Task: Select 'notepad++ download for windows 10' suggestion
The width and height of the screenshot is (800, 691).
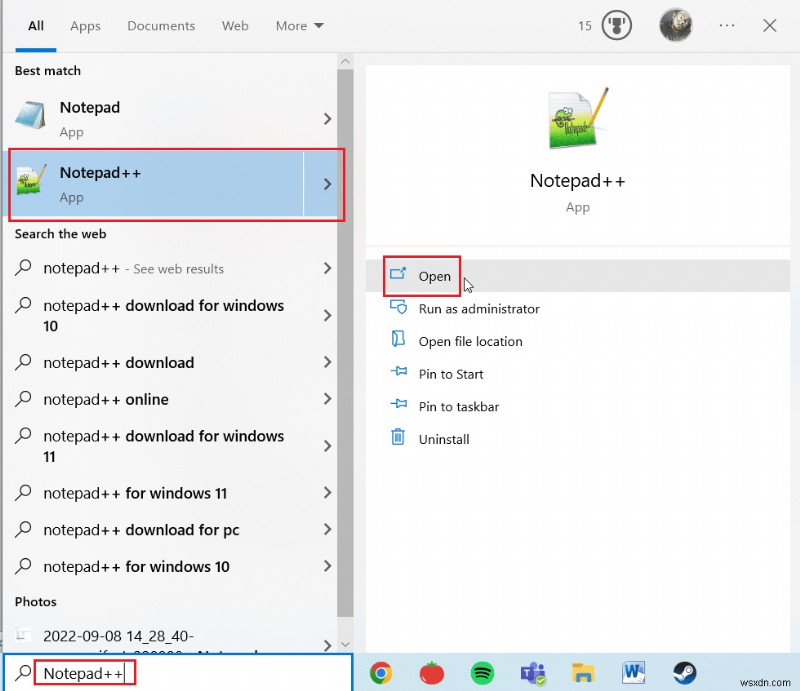Action: point(163,315)
